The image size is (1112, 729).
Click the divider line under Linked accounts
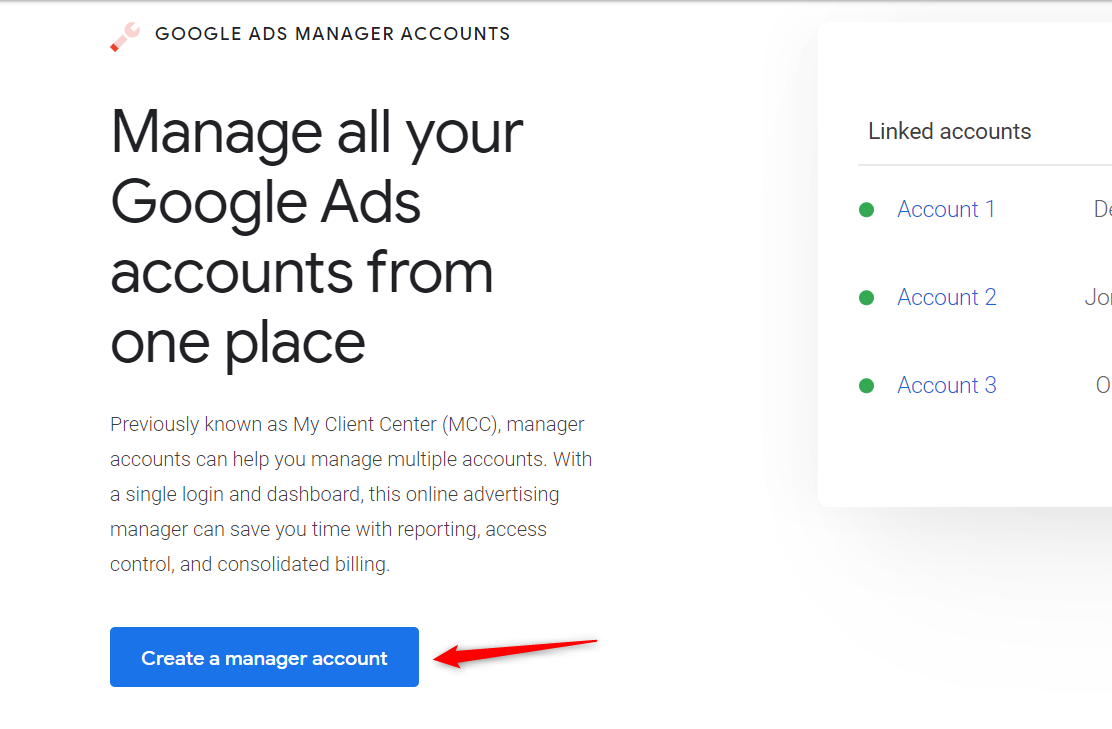click(x=985, y=165)
